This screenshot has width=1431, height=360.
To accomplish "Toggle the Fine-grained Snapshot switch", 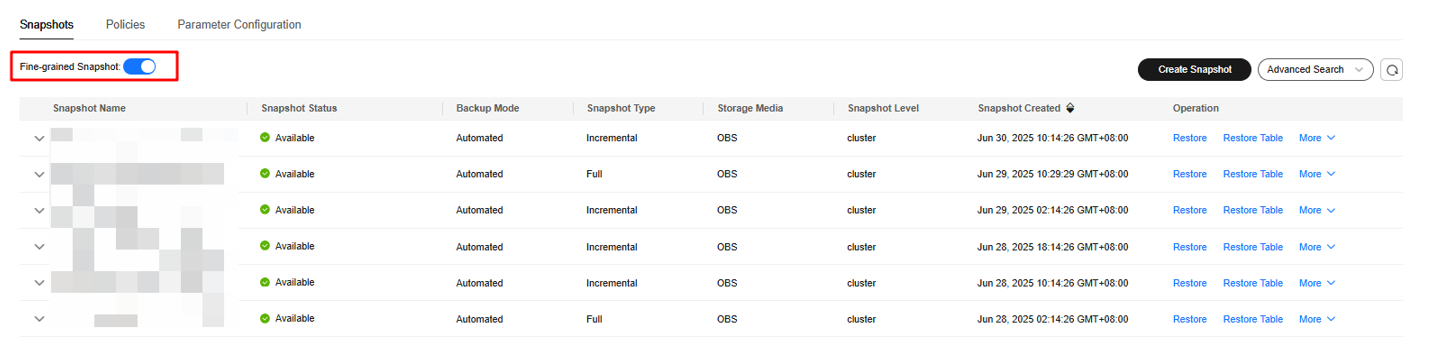I will 139,66.
